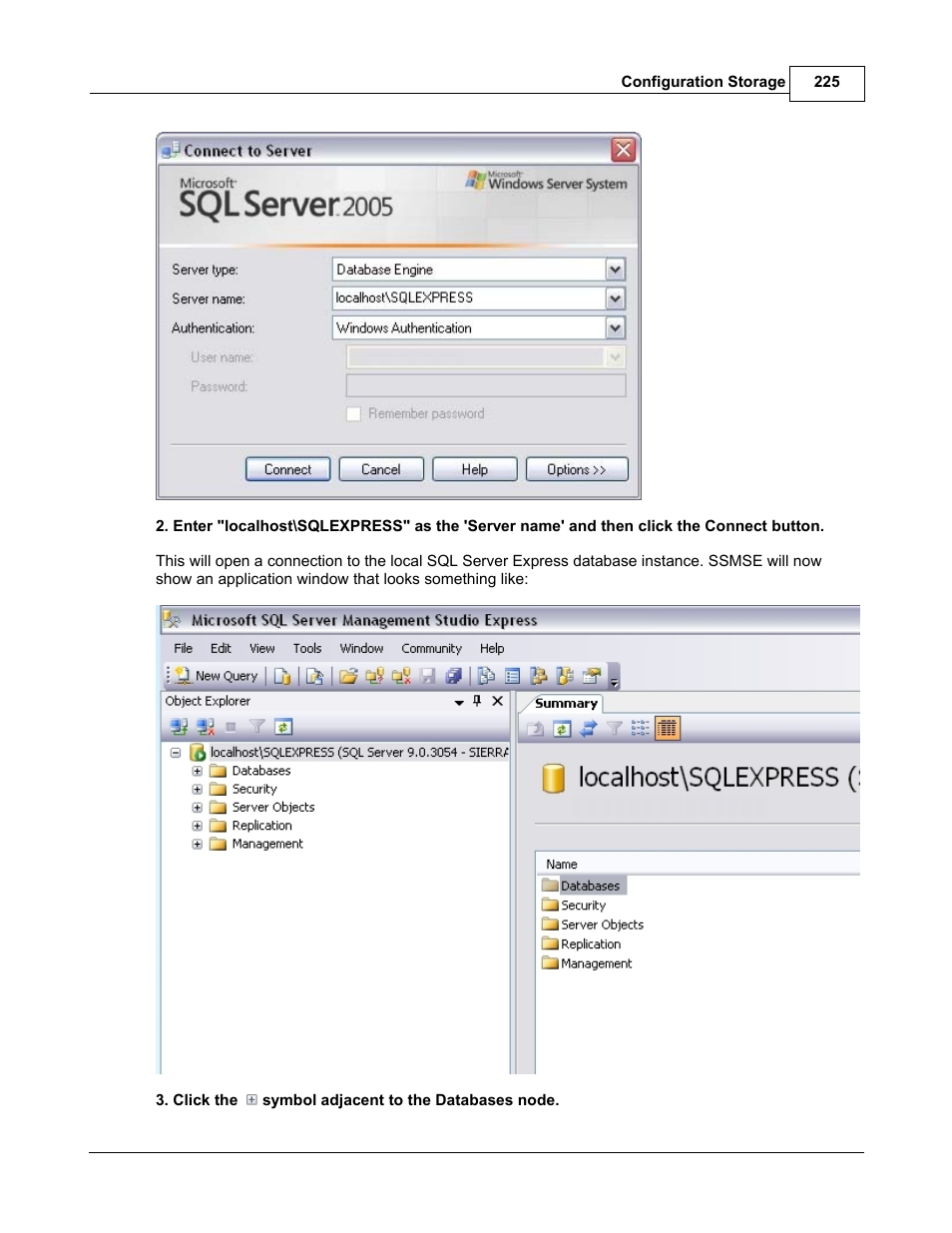The width and height of the screenshot is (952, 1233).
Task: Click the Password input field
Action: click(486, 386)
